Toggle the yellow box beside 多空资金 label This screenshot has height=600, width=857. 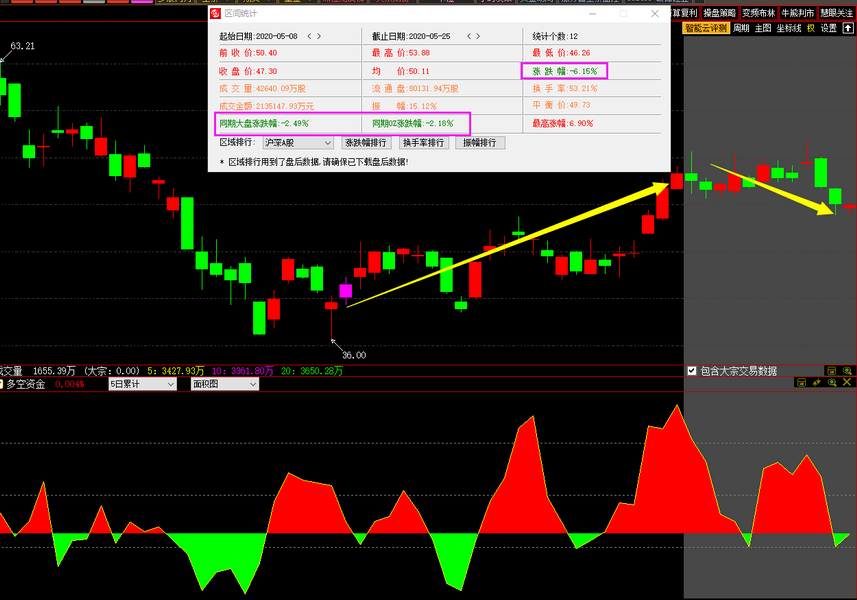(x=2, y=384)
